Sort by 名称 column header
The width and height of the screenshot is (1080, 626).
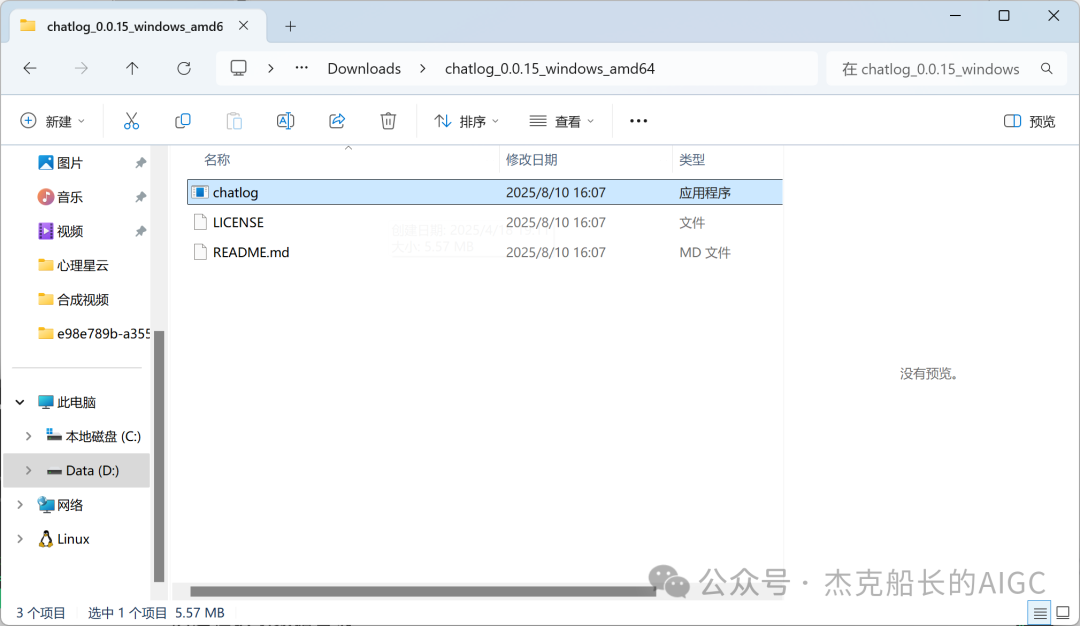217,160
